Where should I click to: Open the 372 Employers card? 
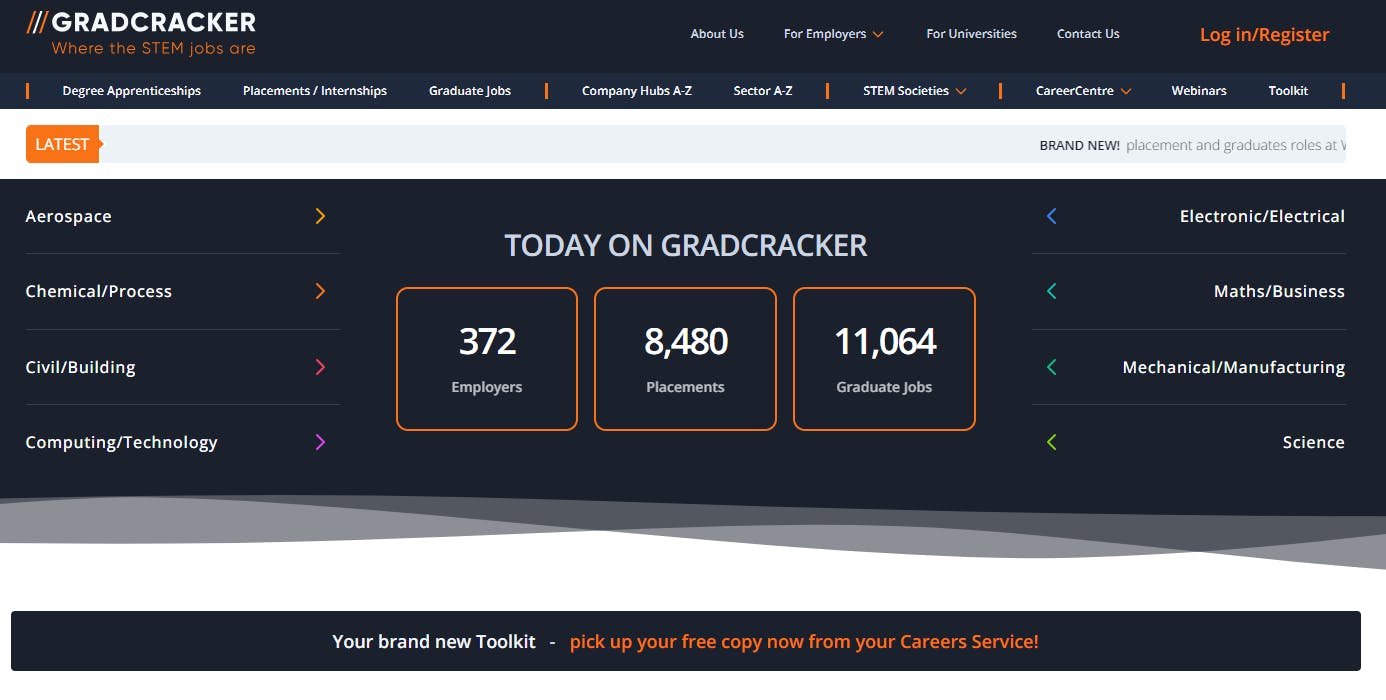point(487,359)
